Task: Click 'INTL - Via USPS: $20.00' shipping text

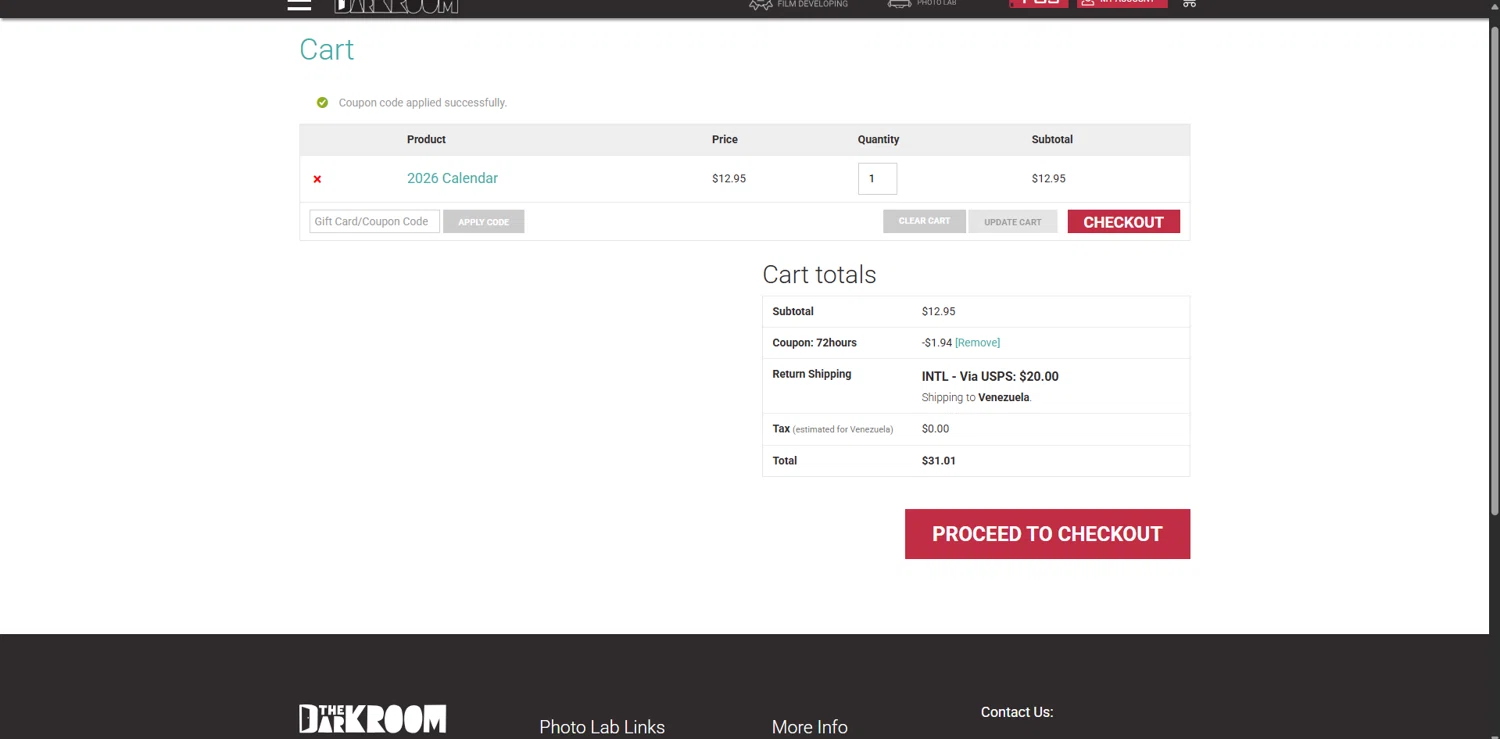Action: click(x=990, y=377)
